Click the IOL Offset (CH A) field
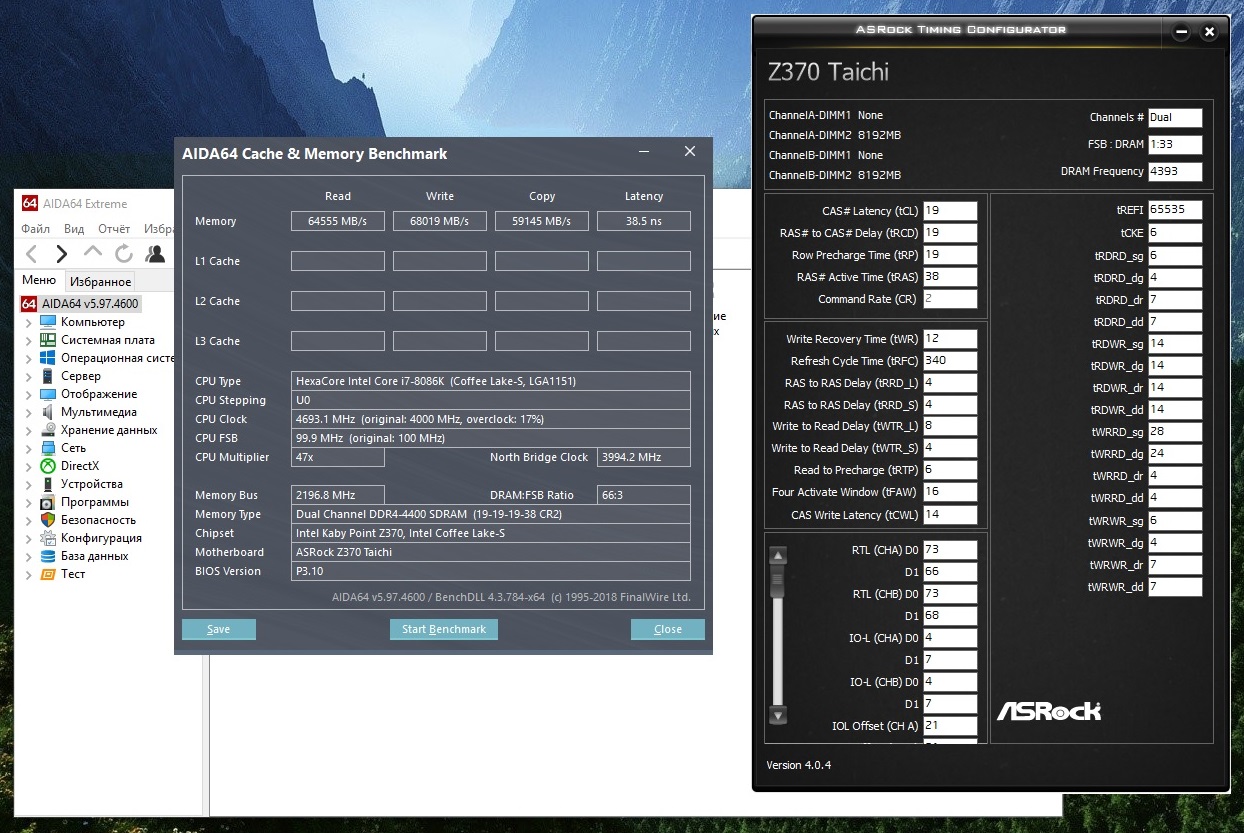Screen dimensions: 1244x833 click(x=950, y=726)
